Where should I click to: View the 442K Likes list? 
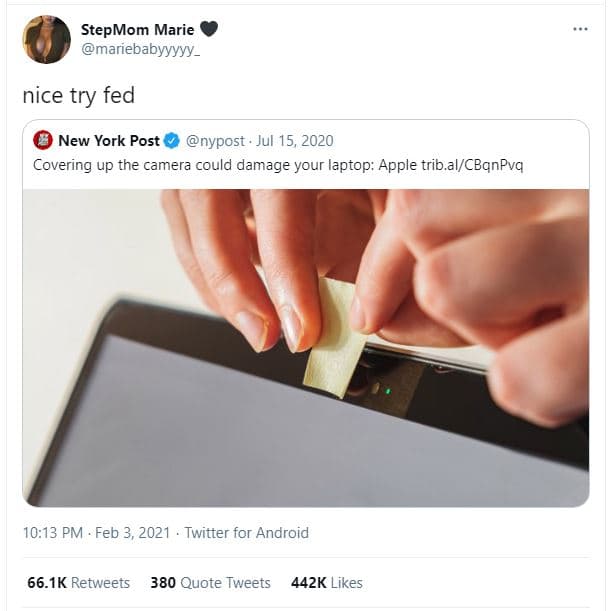[x=326, y=582]
